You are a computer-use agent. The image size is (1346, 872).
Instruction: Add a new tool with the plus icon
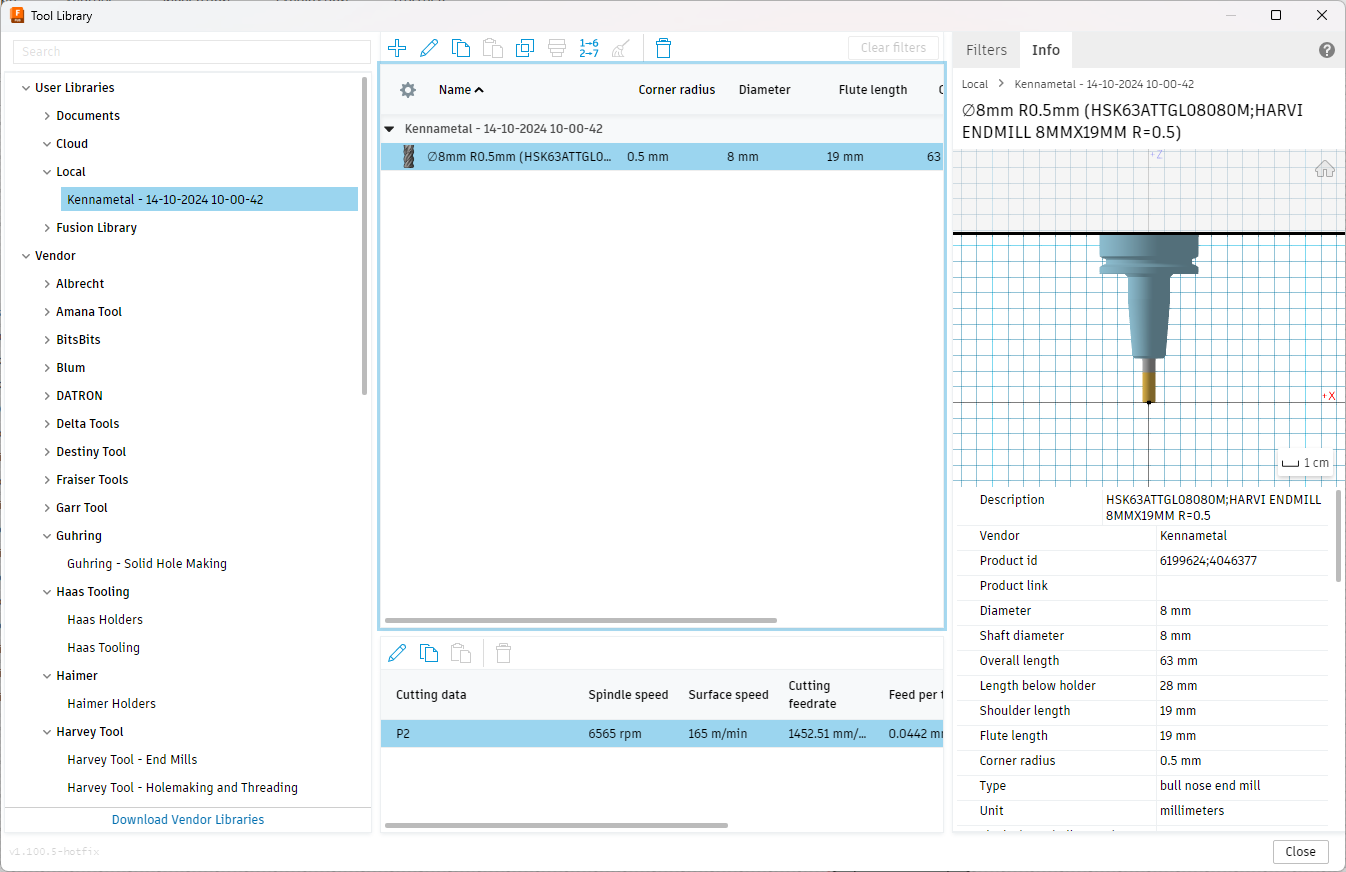click(x=397, y=48)
